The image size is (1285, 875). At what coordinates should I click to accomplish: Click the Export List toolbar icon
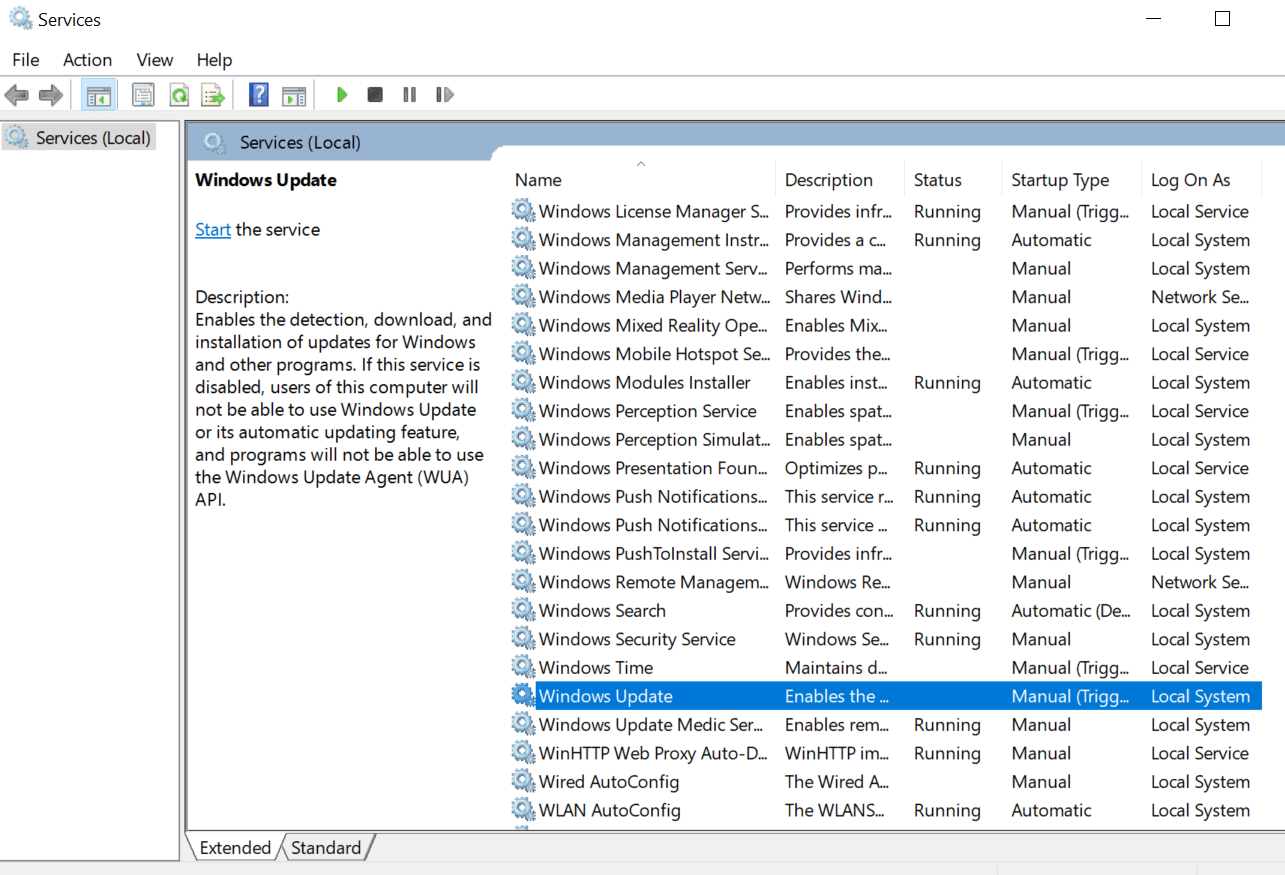pos(213,95)
